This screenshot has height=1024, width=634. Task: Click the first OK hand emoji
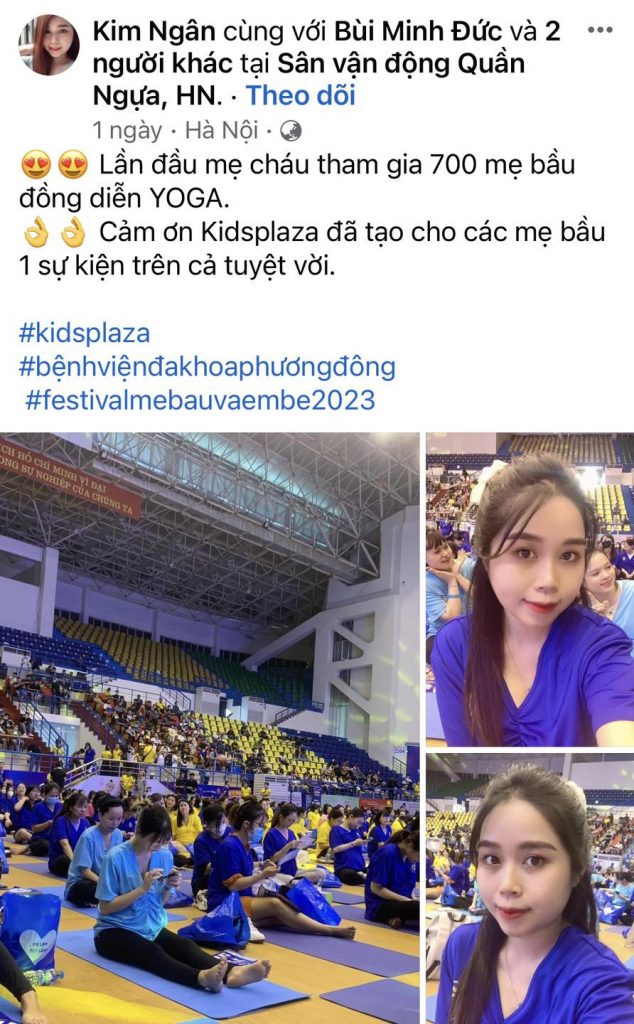coord(36,232)
